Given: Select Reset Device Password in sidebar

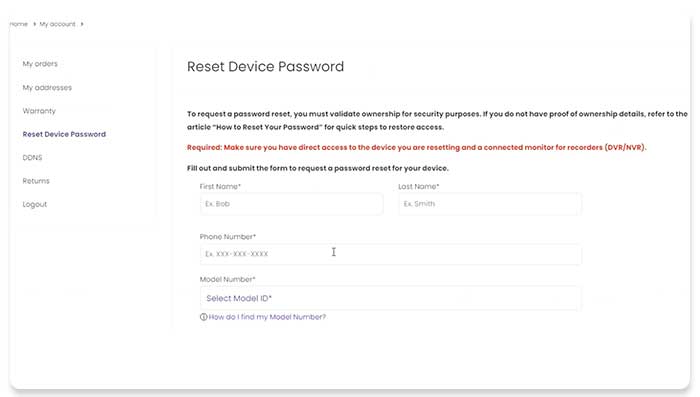Looking at the screenshot, I should [64, 134].
